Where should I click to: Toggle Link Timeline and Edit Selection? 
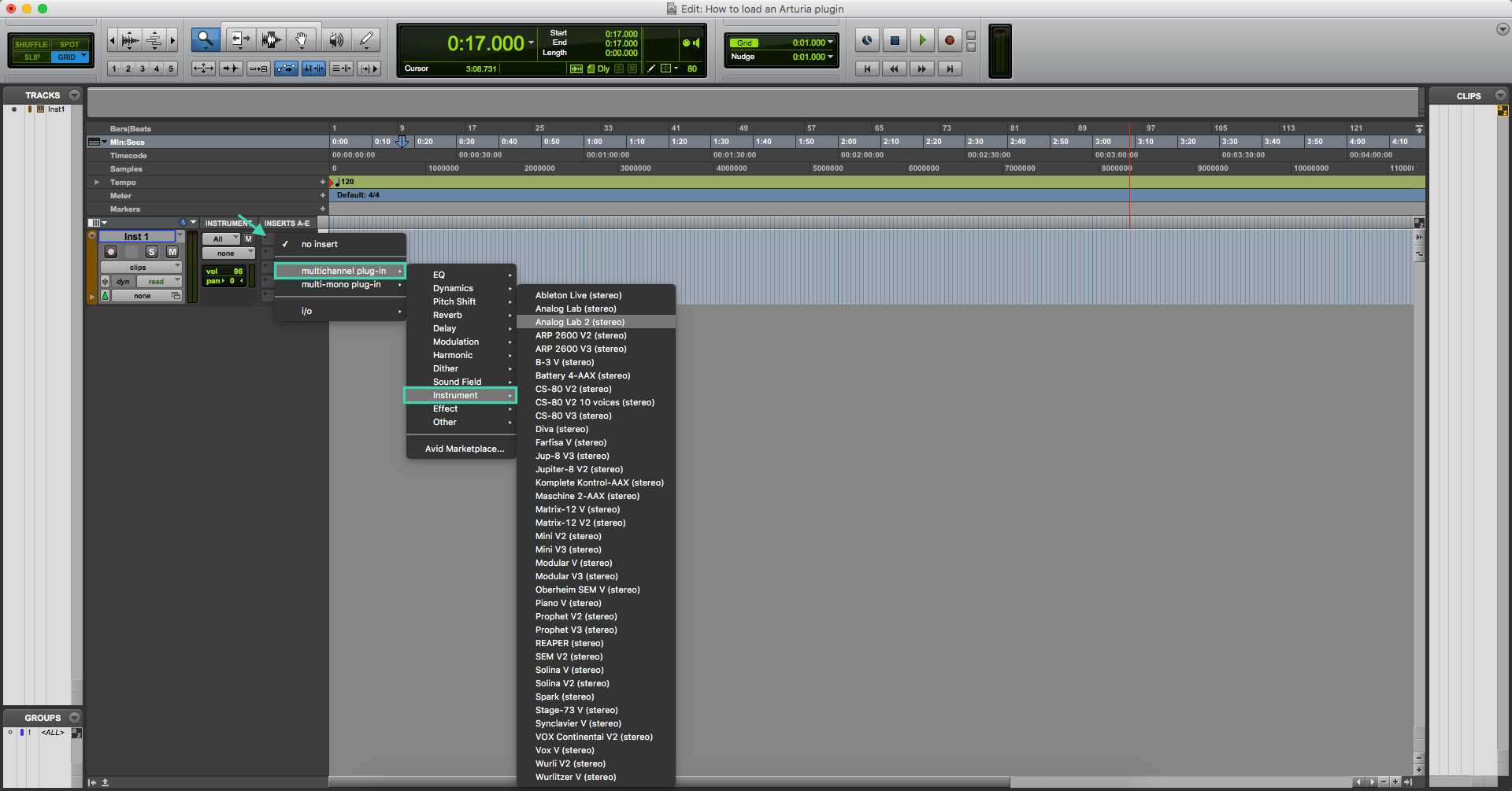point(313,68)
